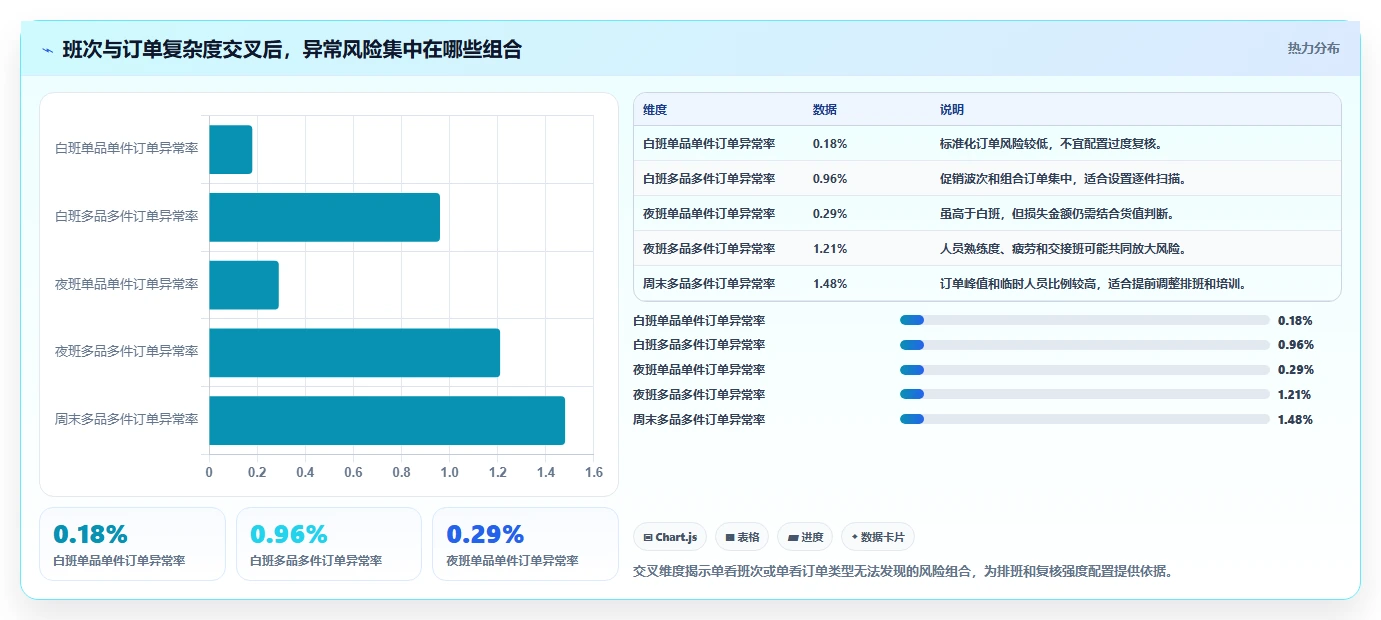Select table cell 夜班单品单件订单异常率
The height and width of the screenshot is (620, 1381).
point(709,214)
